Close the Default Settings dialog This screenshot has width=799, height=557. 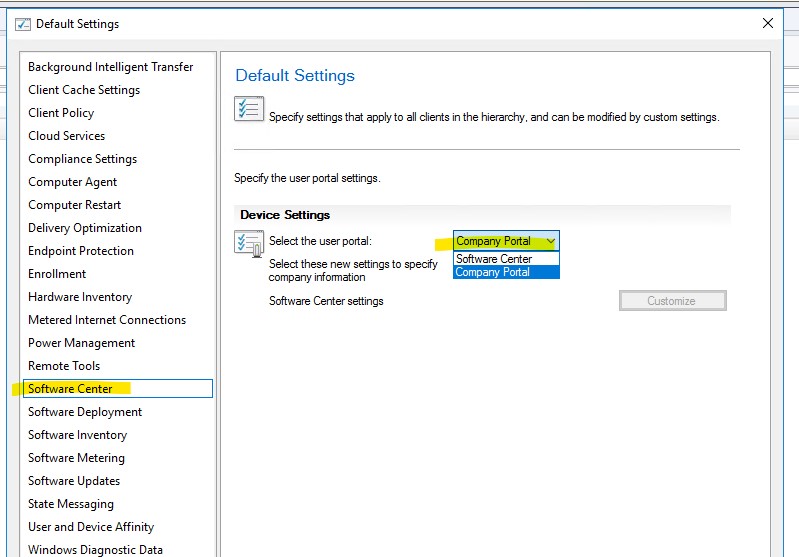point(768,23)
